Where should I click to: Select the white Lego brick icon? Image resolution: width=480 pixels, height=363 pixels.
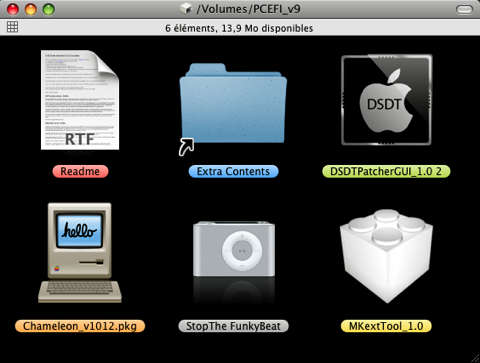tap(386, 256)
